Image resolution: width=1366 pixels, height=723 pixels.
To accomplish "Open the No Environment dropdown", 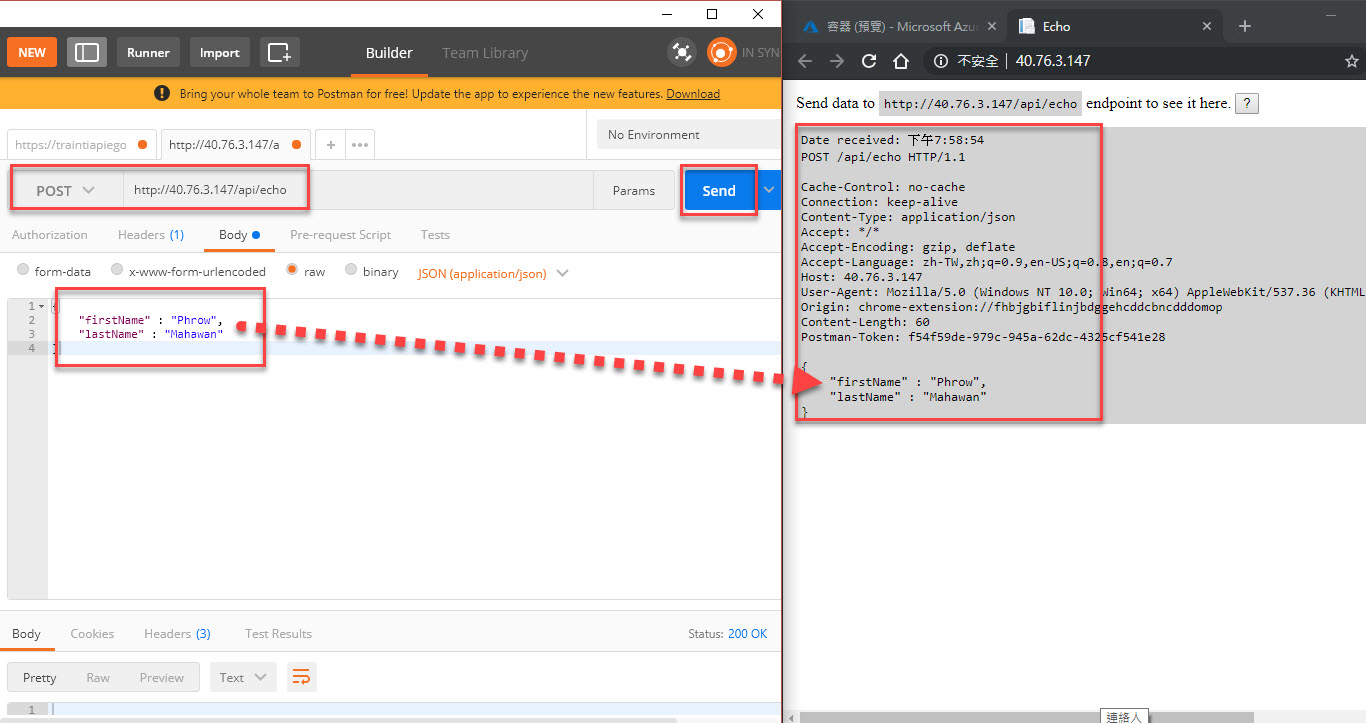I will click(688, 134).
